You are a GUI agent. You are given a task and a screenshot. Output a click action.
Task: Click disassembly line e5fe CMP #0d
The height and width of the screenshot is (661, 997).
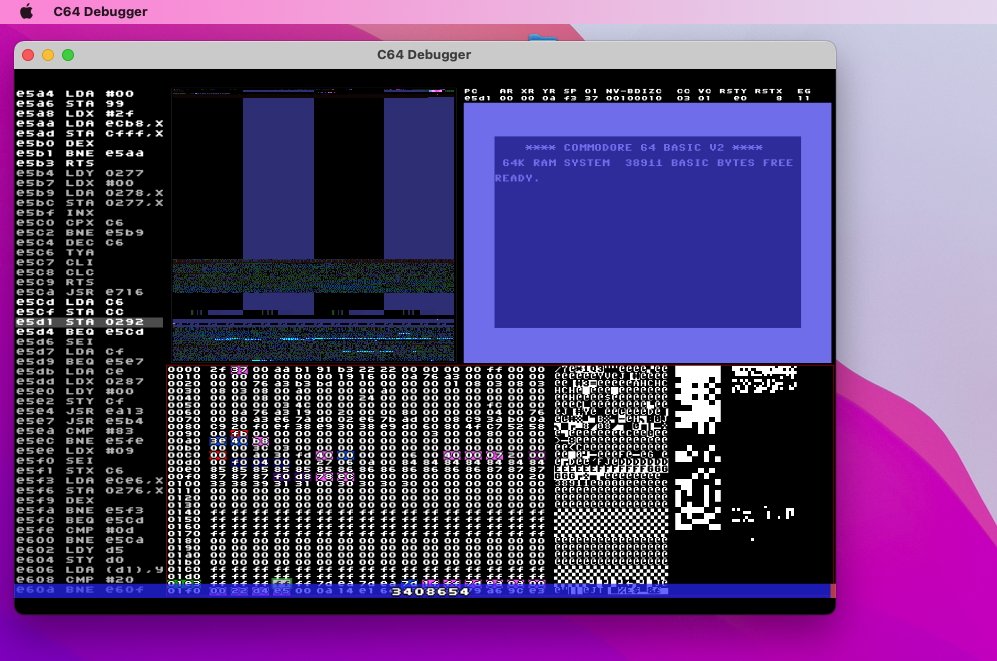tap(75, 530)
